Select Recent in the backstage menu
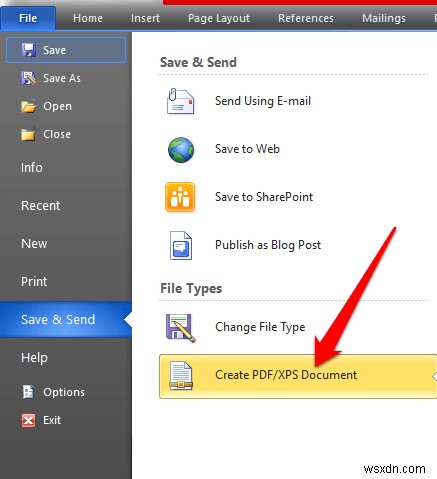This screenshot has width=437, height=479. [x=40, y=206]
